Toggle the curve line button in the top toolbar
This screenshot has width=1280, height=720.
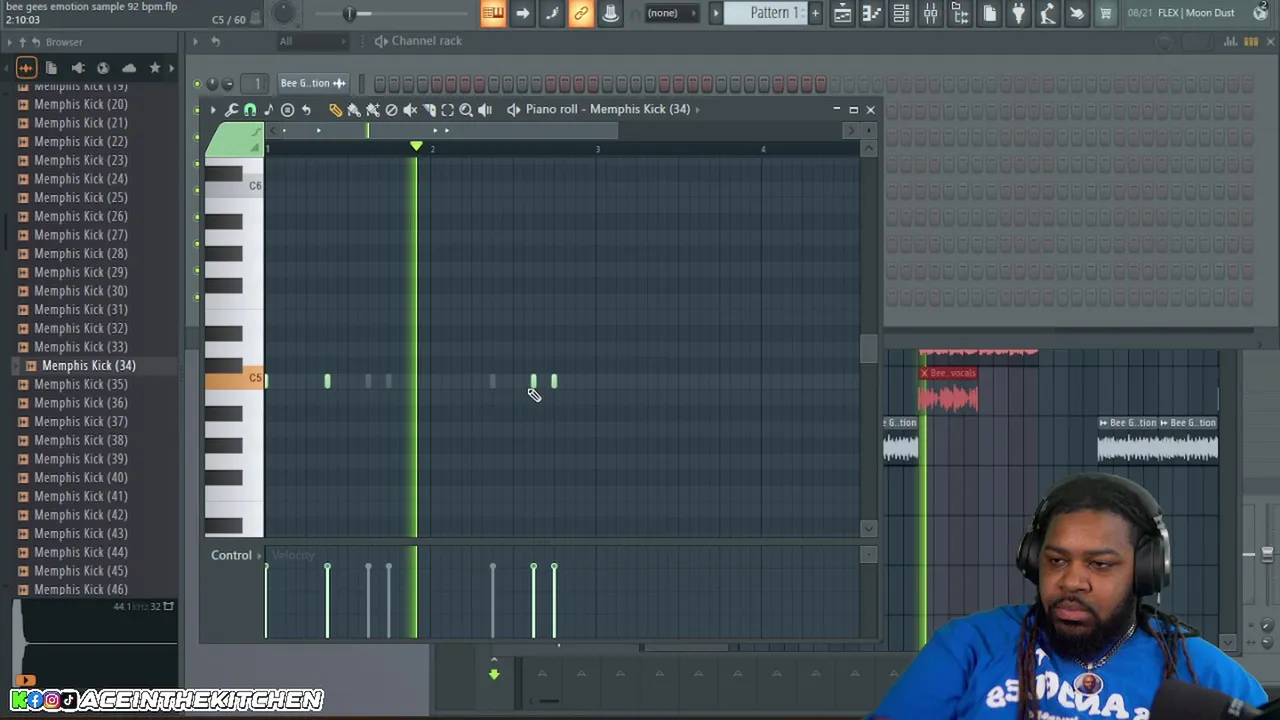[552, 13]
